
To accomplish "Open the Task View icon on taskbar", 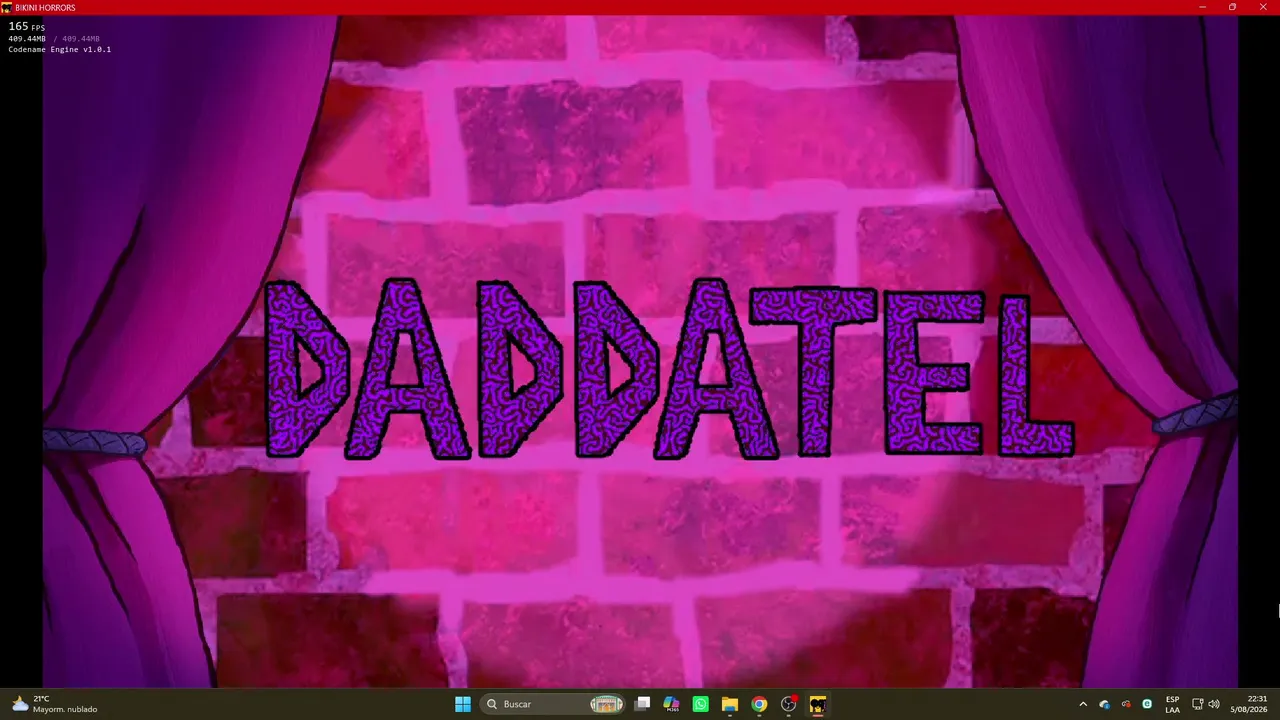I will [x=643, y=704].
